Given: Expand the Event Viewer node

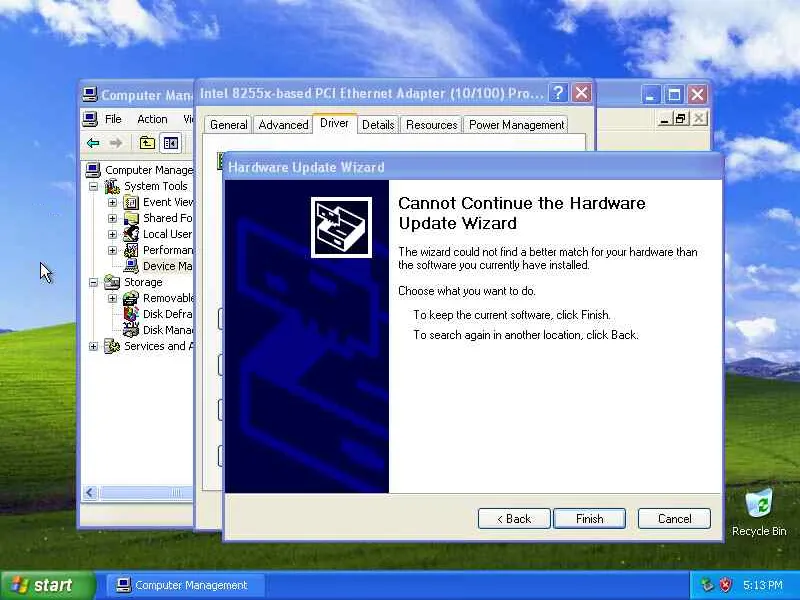Looking at the screenshot, I should (112, 203).
